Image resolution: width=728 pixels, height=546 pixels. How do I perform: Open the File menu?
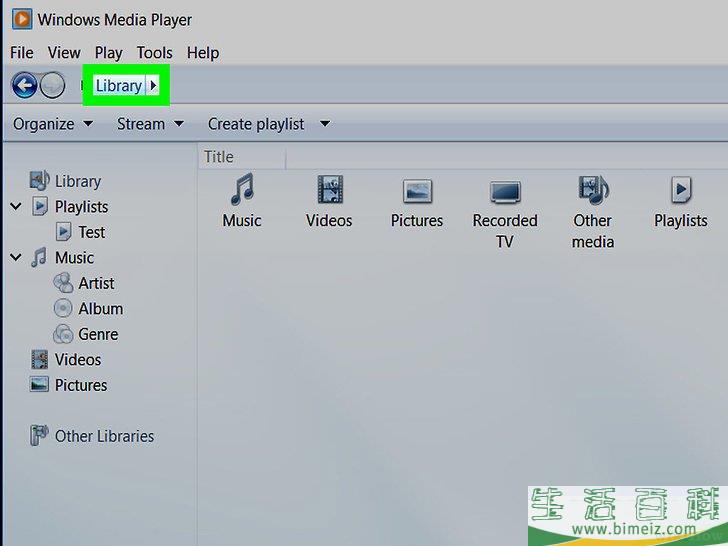pos(21,53)
